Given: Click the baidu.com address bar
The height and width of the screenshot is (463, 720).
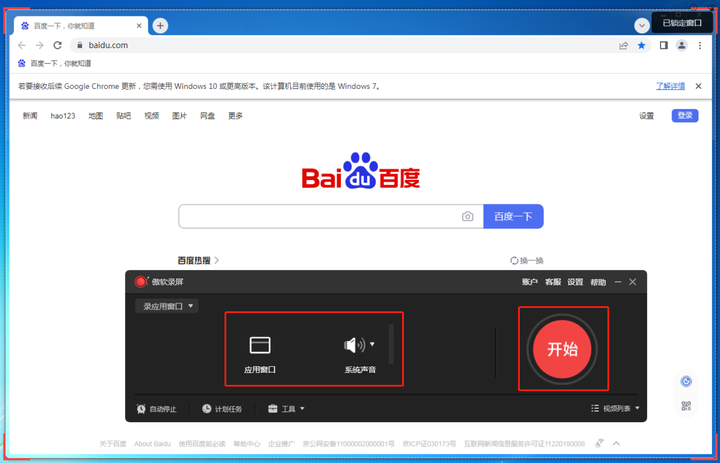Looking at the screenshot, I should [344, 45].
